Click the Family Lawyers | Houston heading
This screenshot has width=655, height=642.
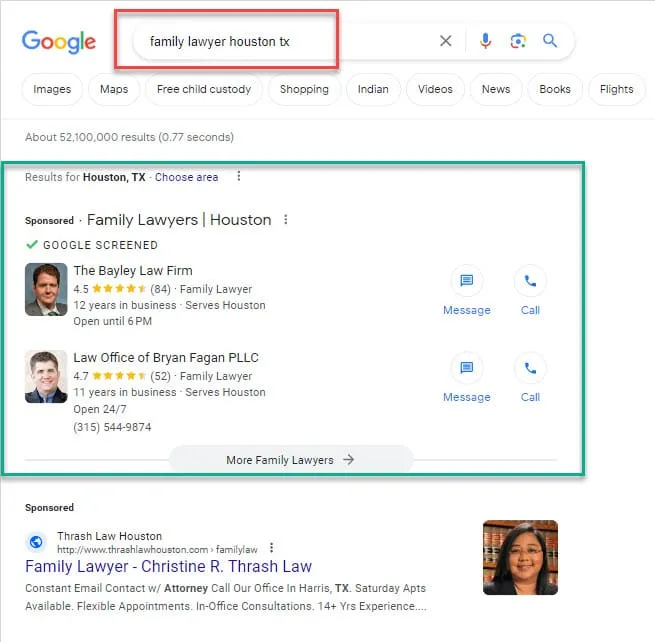[x=179, y=220]
